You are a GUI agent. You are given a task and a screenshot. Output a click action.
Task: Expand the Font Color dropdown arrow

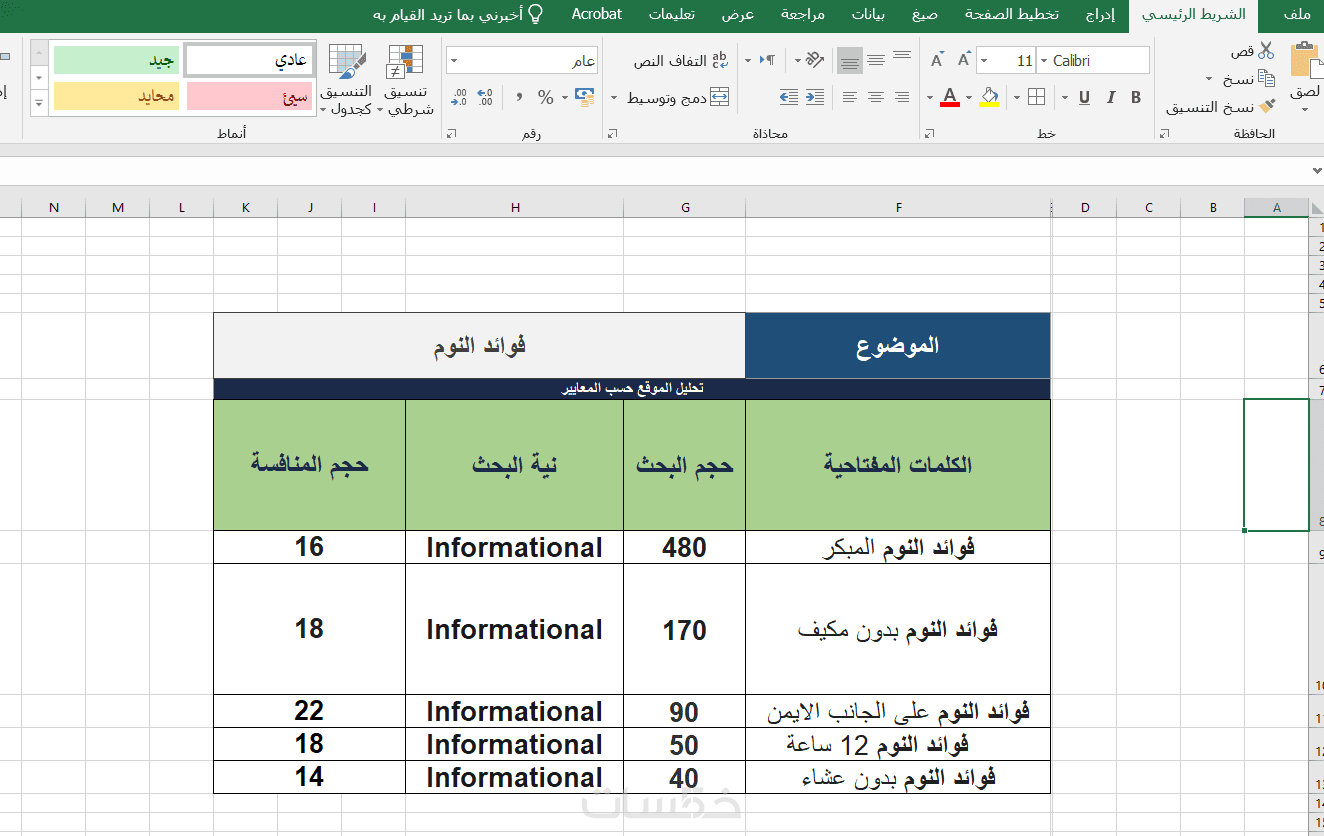(930, 97)
